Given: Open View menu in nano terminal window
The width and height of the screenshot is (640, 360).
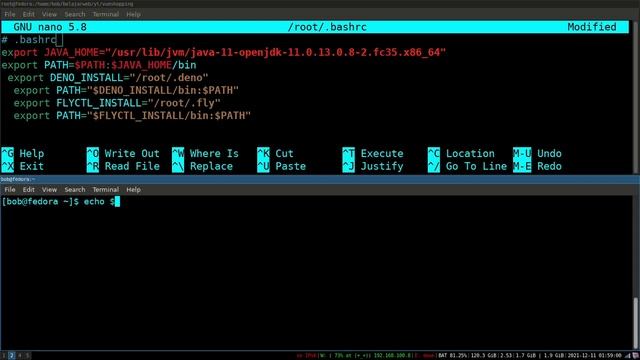Looking at the screenshot, I should [49, 14].
